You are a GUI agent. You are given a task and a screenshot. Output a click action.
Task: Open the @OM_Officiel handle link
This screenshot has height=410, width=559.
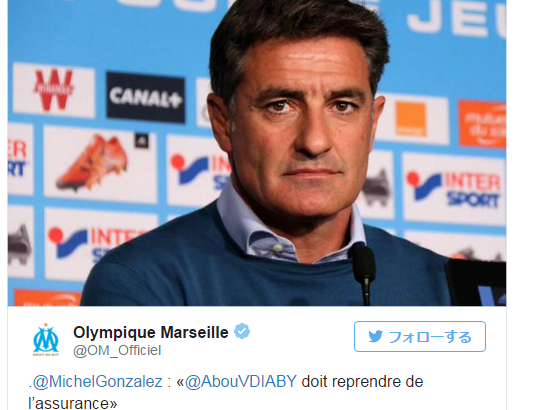click(117, 350)
